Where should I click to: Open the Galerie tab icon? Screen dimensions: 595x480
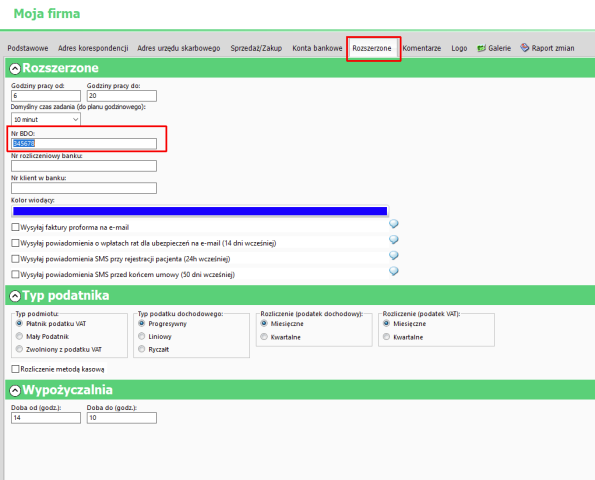[481, 48]
